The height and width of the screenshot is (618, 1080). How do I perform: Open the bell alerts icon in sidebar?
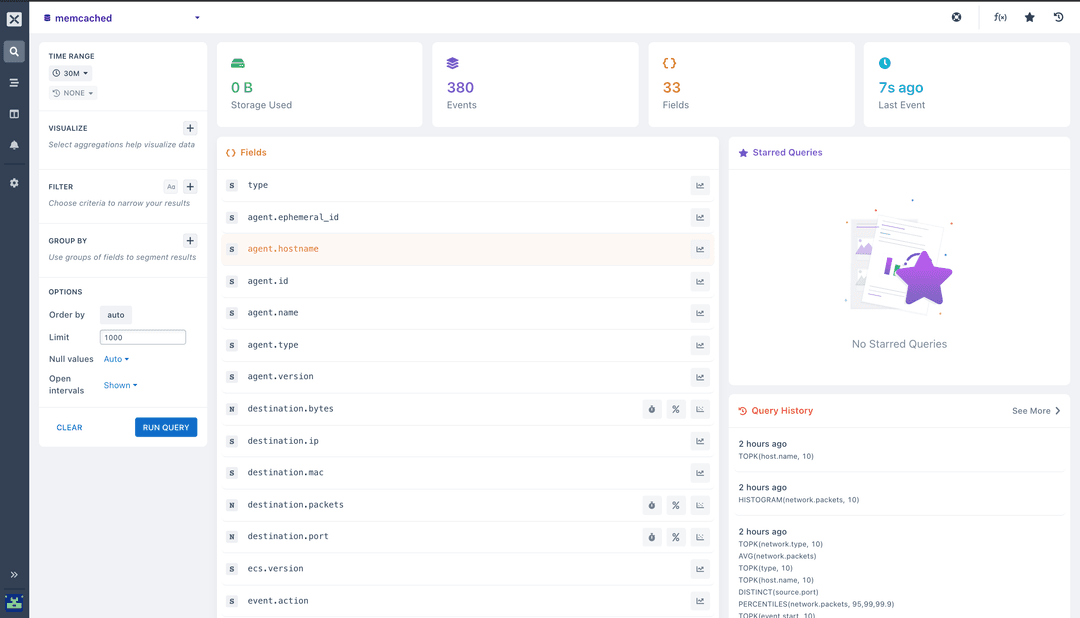click(14, 145)
